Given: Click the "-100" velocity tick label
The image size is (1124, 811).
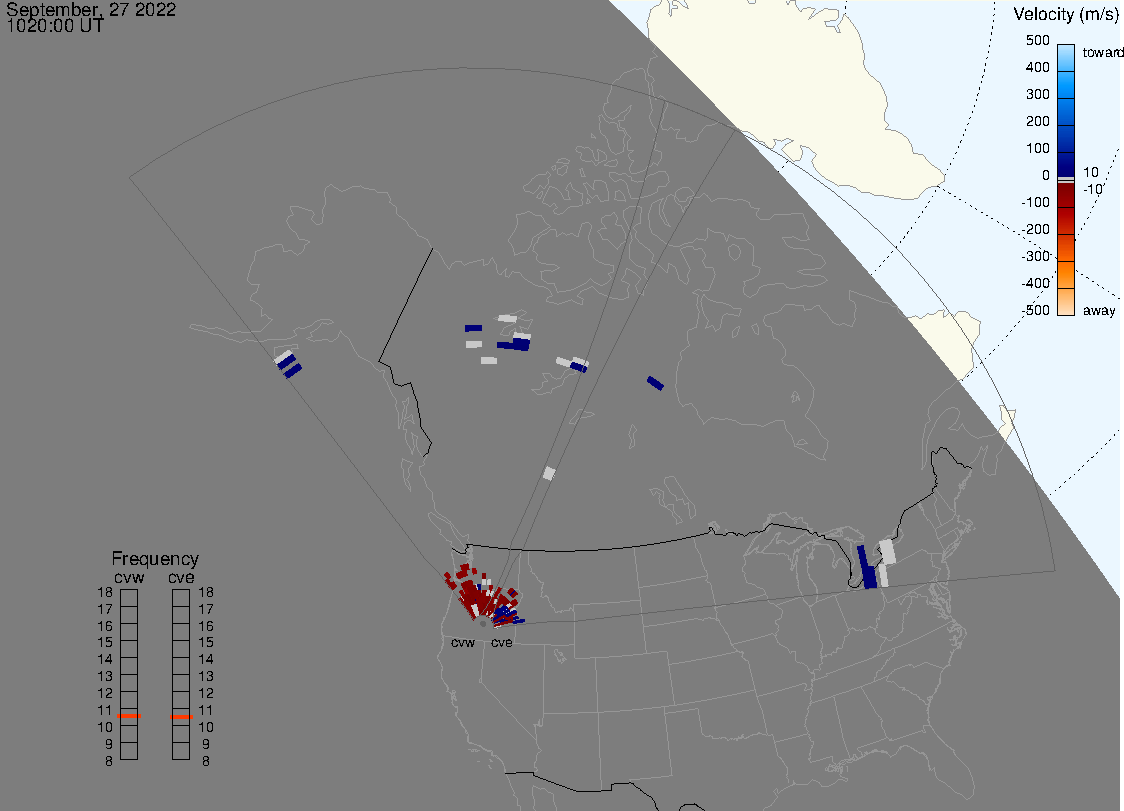Looking at the screenshot, I should tap(1035, 202).
